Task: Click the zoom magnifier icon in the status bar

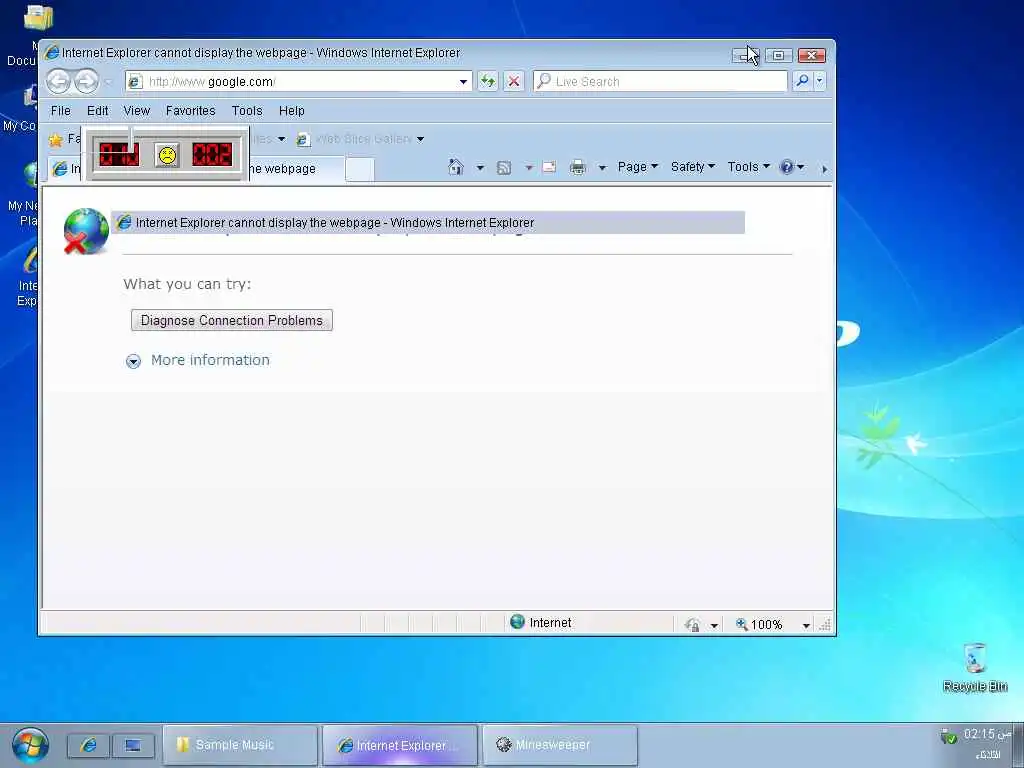Action: [741, 624]
